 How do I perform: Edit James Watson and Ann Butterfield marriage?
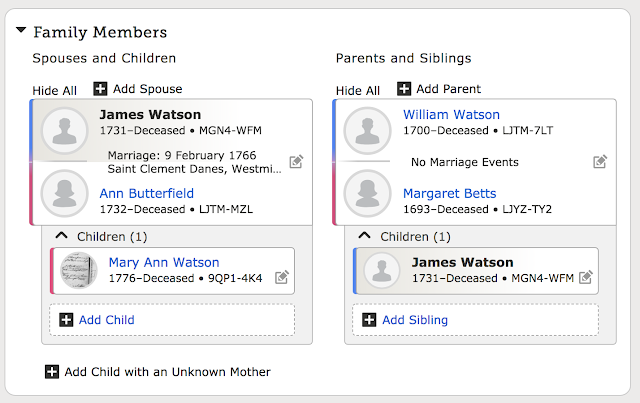point(296,162)
